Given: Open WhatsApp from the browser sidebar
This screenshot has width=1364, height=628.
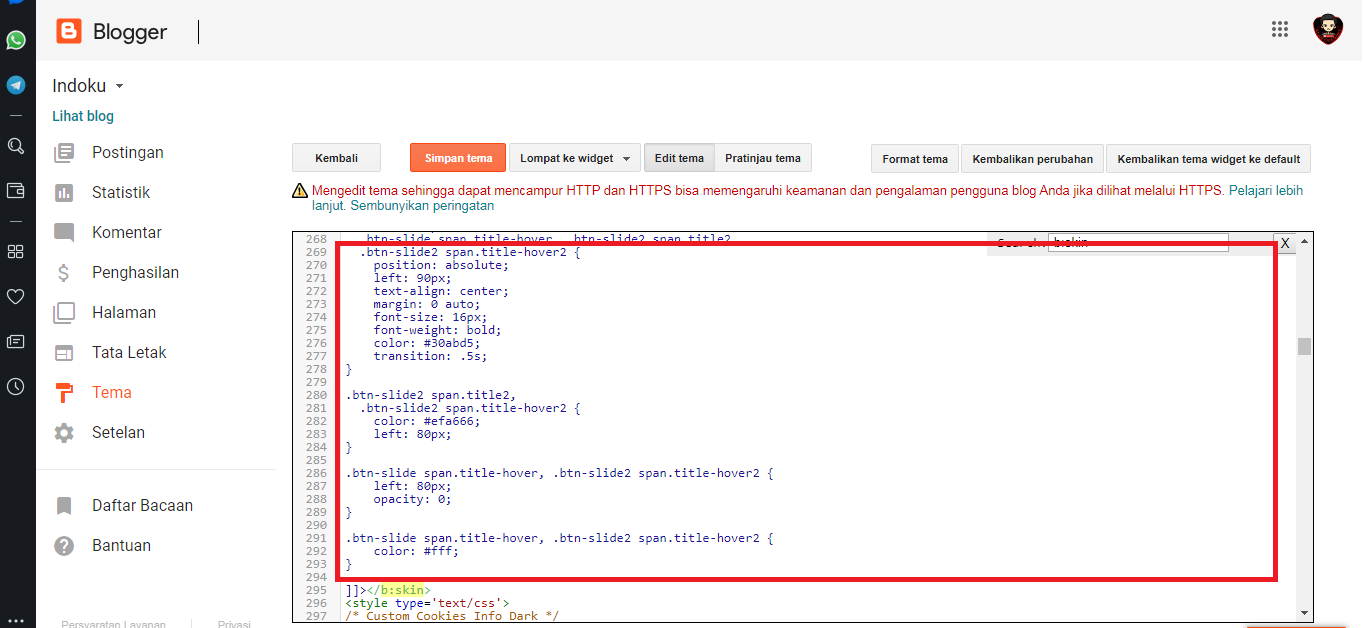Looking at the screenshot, I should (16, 40).
